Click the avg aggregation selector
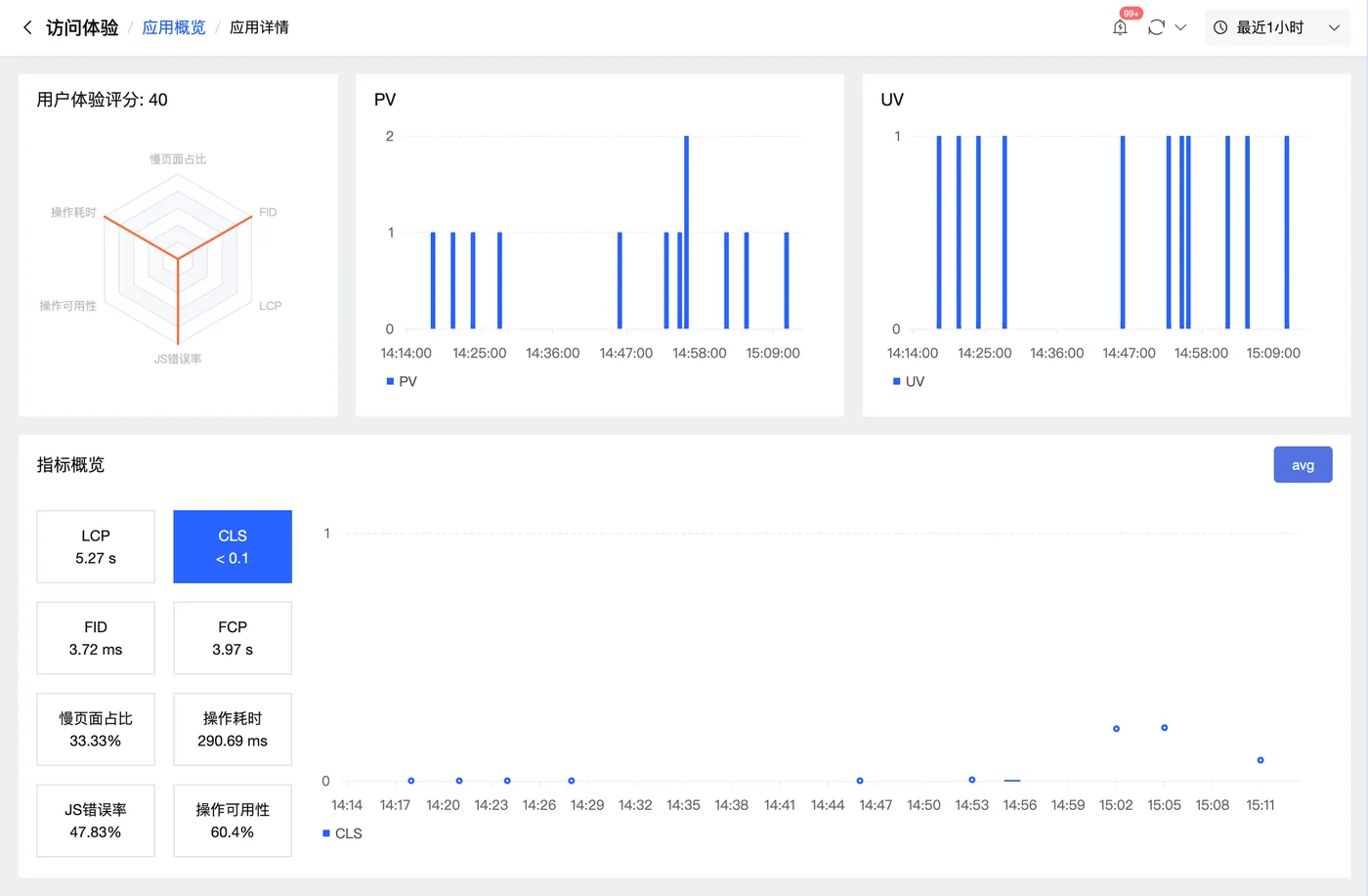 [x=1303, y=465]
